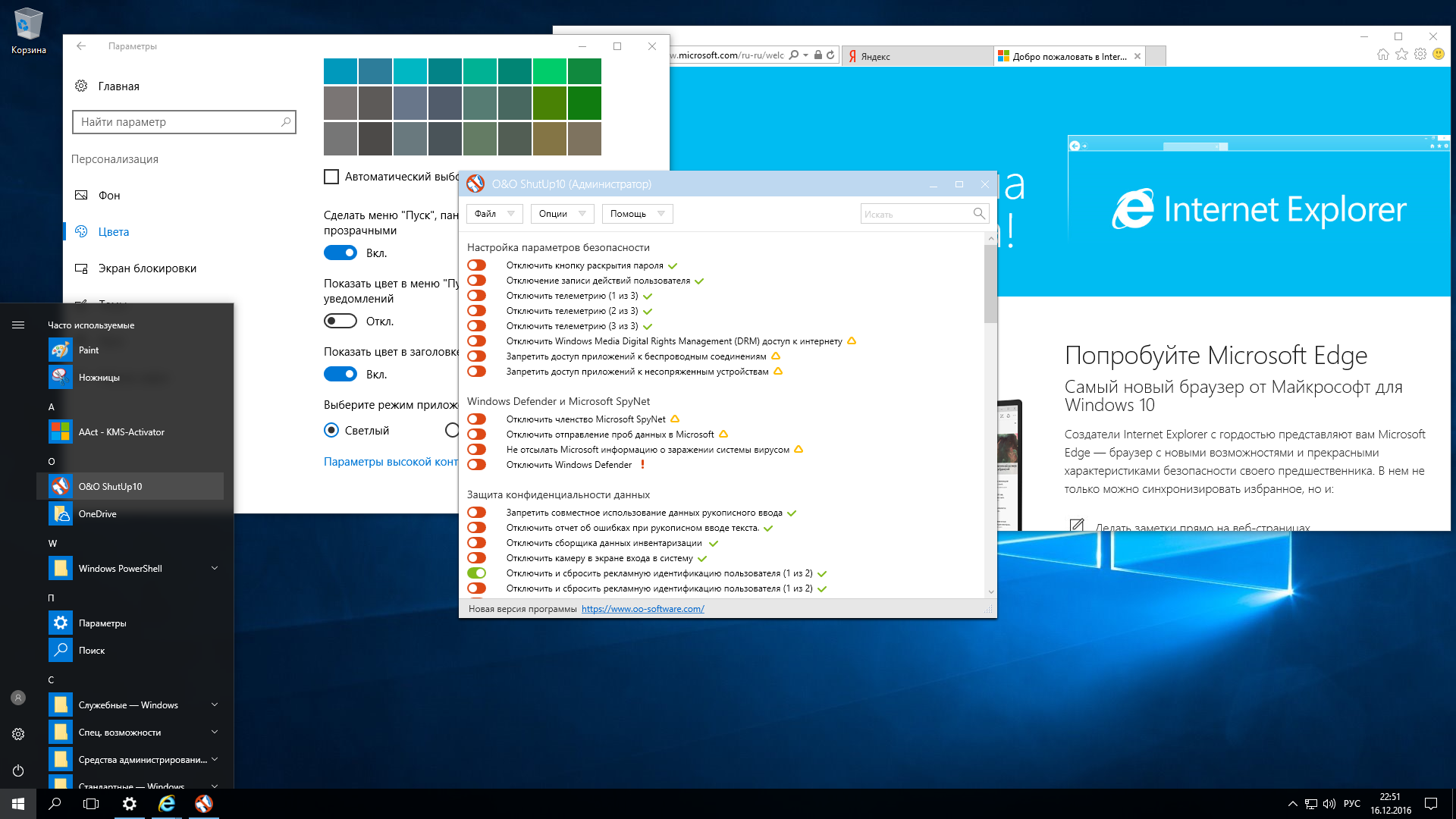
Task: Toggle 'Отключить членство Microsoft SpyNet' switch
Action: coord(477,419)
